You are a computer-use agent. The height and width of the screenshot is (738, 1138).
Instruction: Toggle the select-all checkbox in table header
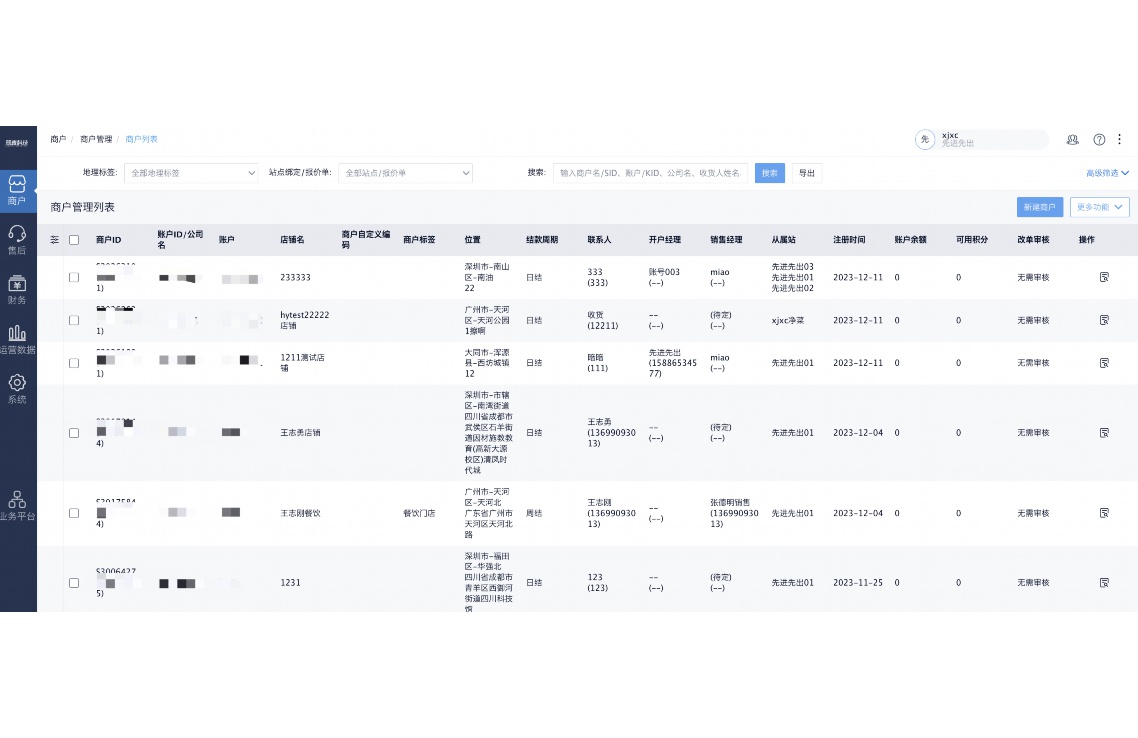click(x=74, y=239)
